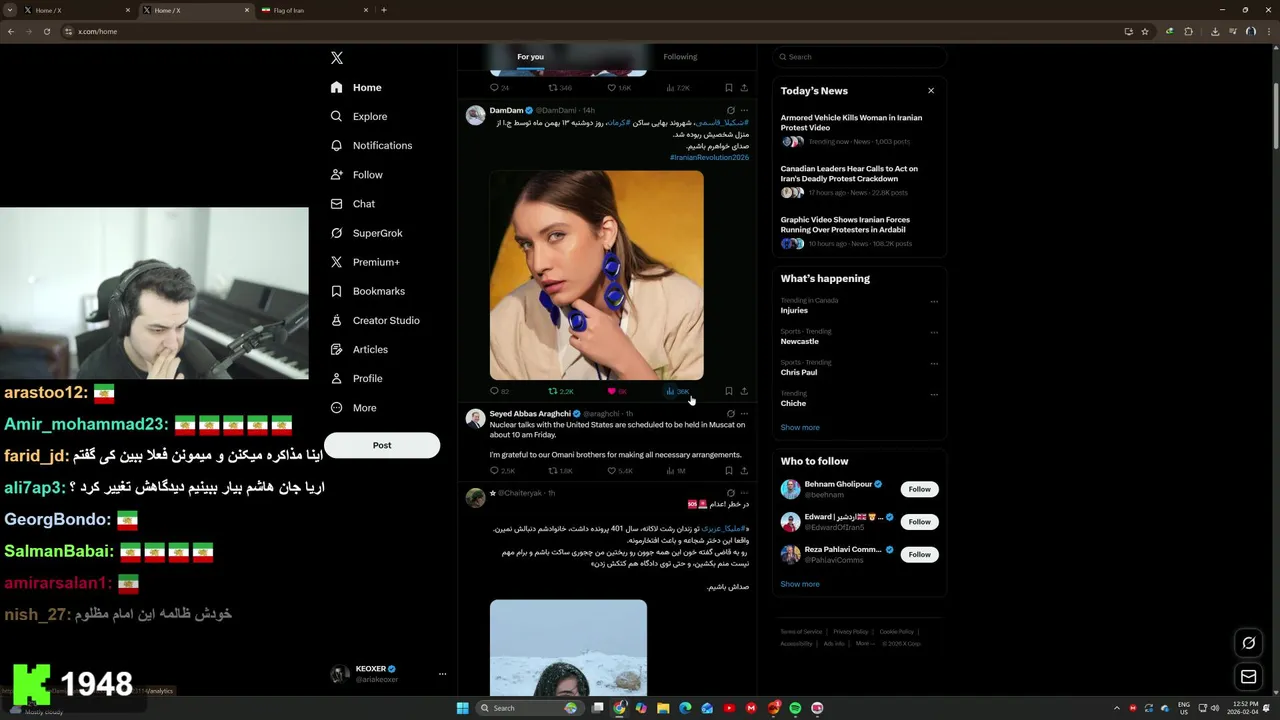Bookmark Seyed Abbas Araghchi's post
Image resolution: width=1280 pixels, height=720 pixels.
729,470
